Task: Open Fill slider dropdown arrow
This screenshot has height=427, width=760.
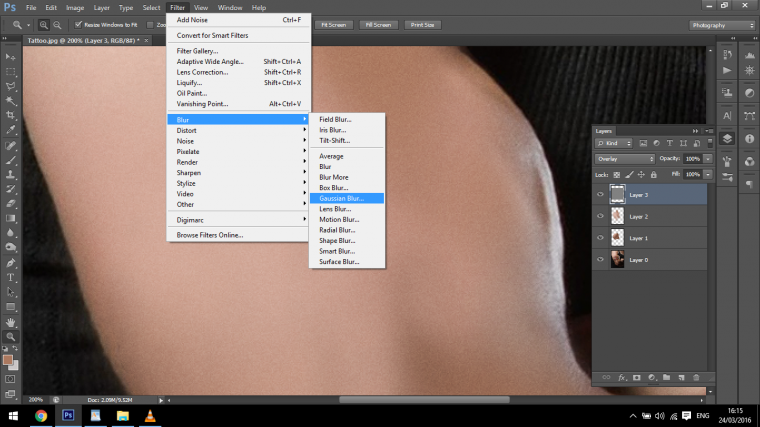Action: (708, 174)
